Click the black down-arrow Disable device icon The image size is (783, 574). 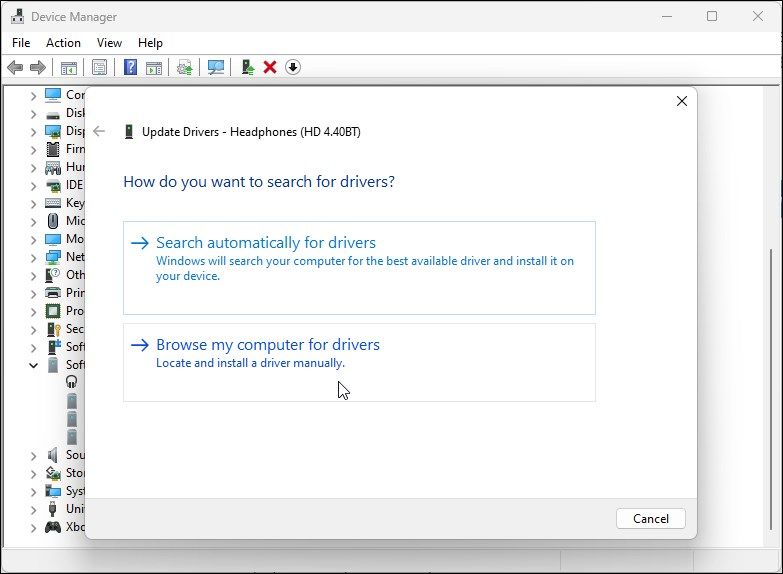click(x=293, y=67)
